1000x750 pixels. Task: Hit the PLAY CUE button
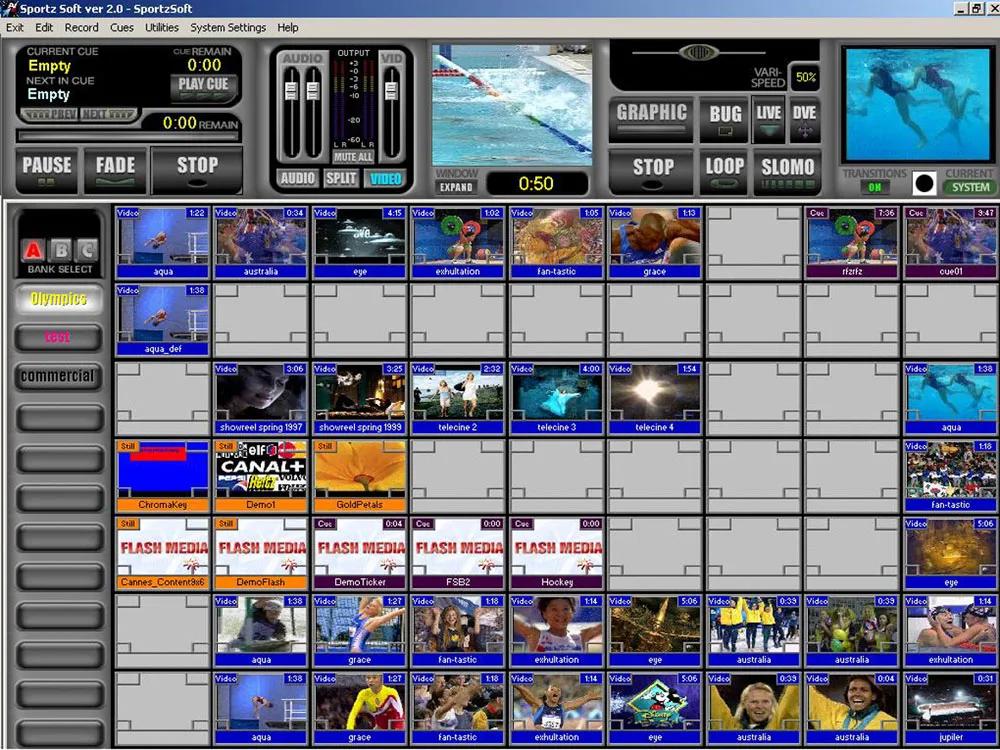click(x=203, y=85)
